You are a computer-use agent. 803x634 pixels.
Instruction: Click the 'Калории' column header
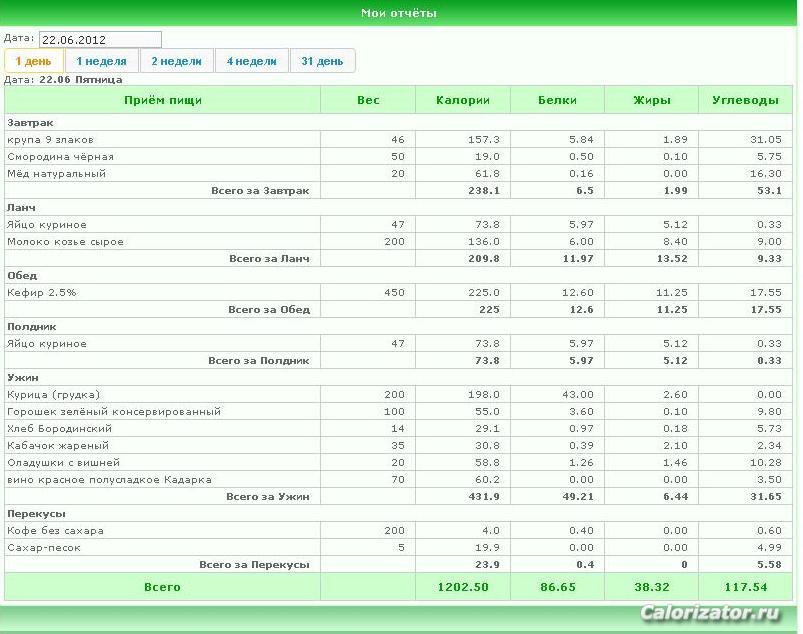(x=463, y=100)
